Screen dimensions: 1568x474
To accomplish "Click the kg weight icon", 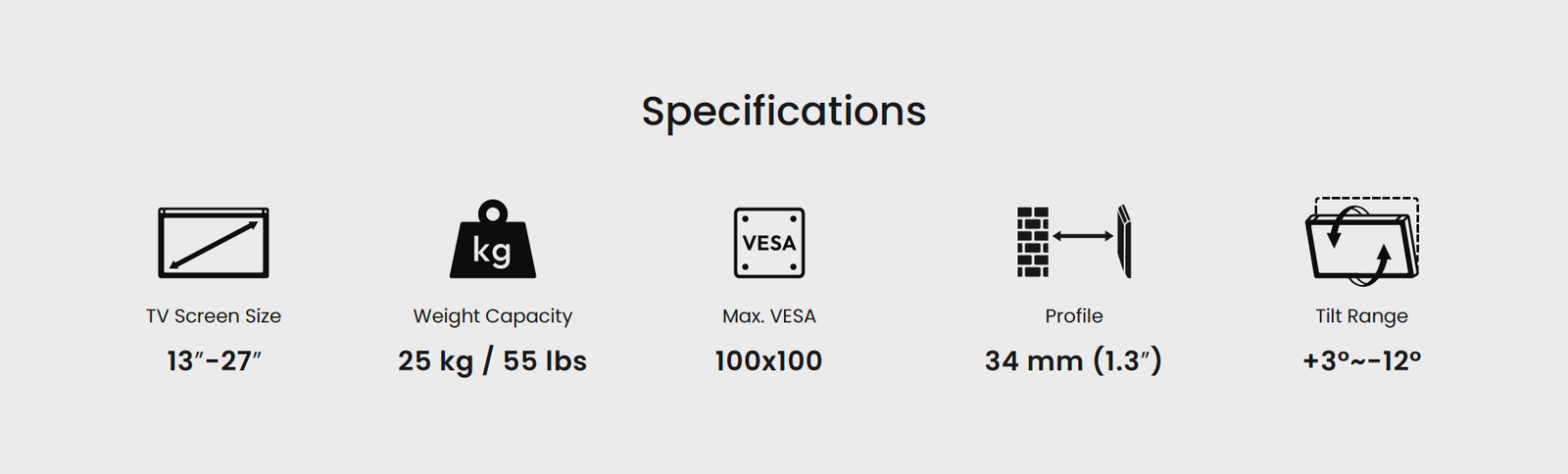I will coord(492,240).
